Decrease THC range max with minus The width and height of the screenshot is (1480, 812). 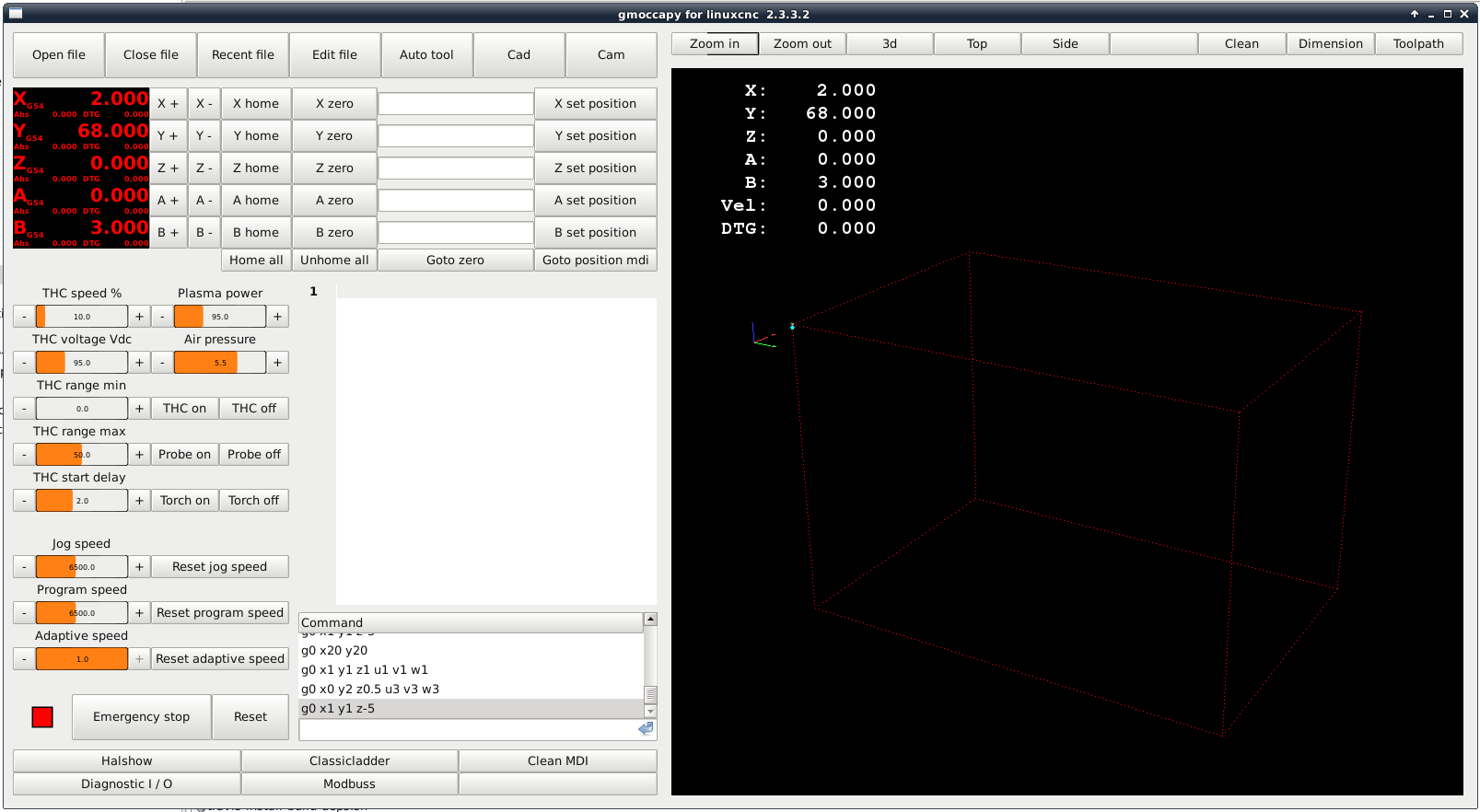coord(25,455)
